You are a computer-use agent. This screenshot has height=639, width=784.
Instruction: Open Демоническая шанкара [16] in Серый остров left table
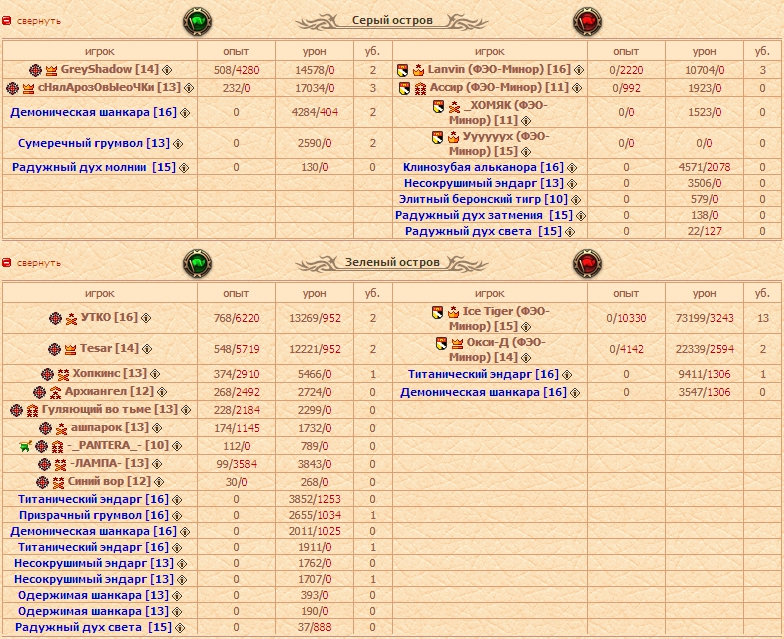coord(94,112)
